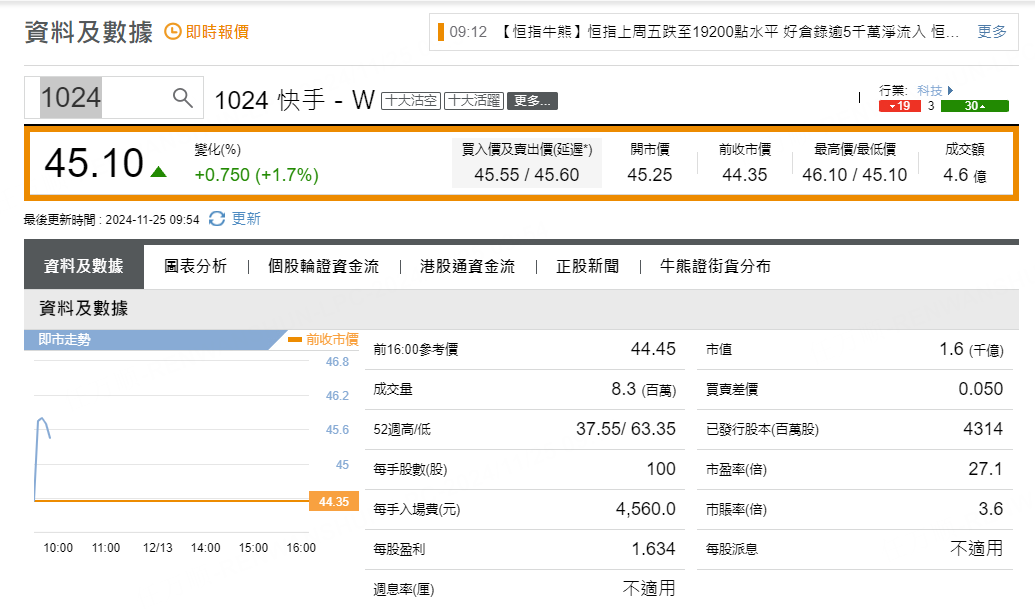Click the 每股盈利 value 1.634
The image size is (1035, 609).
click(x=653, y=549)
